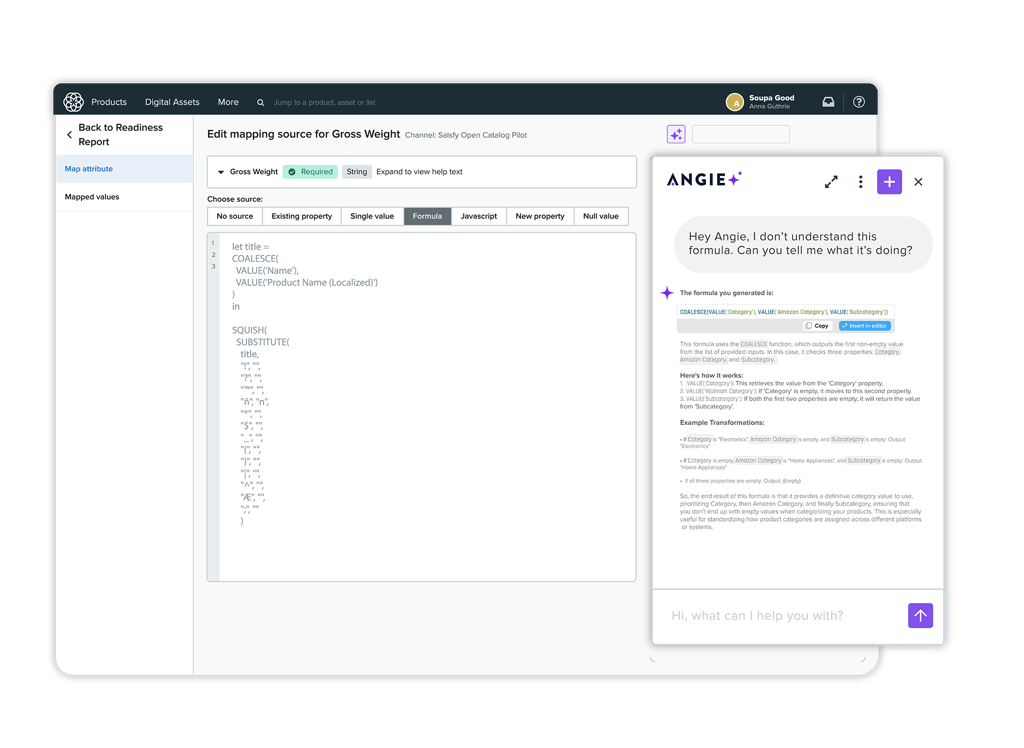Expand the Gross Weight help text triangle

tap(221, 172)
